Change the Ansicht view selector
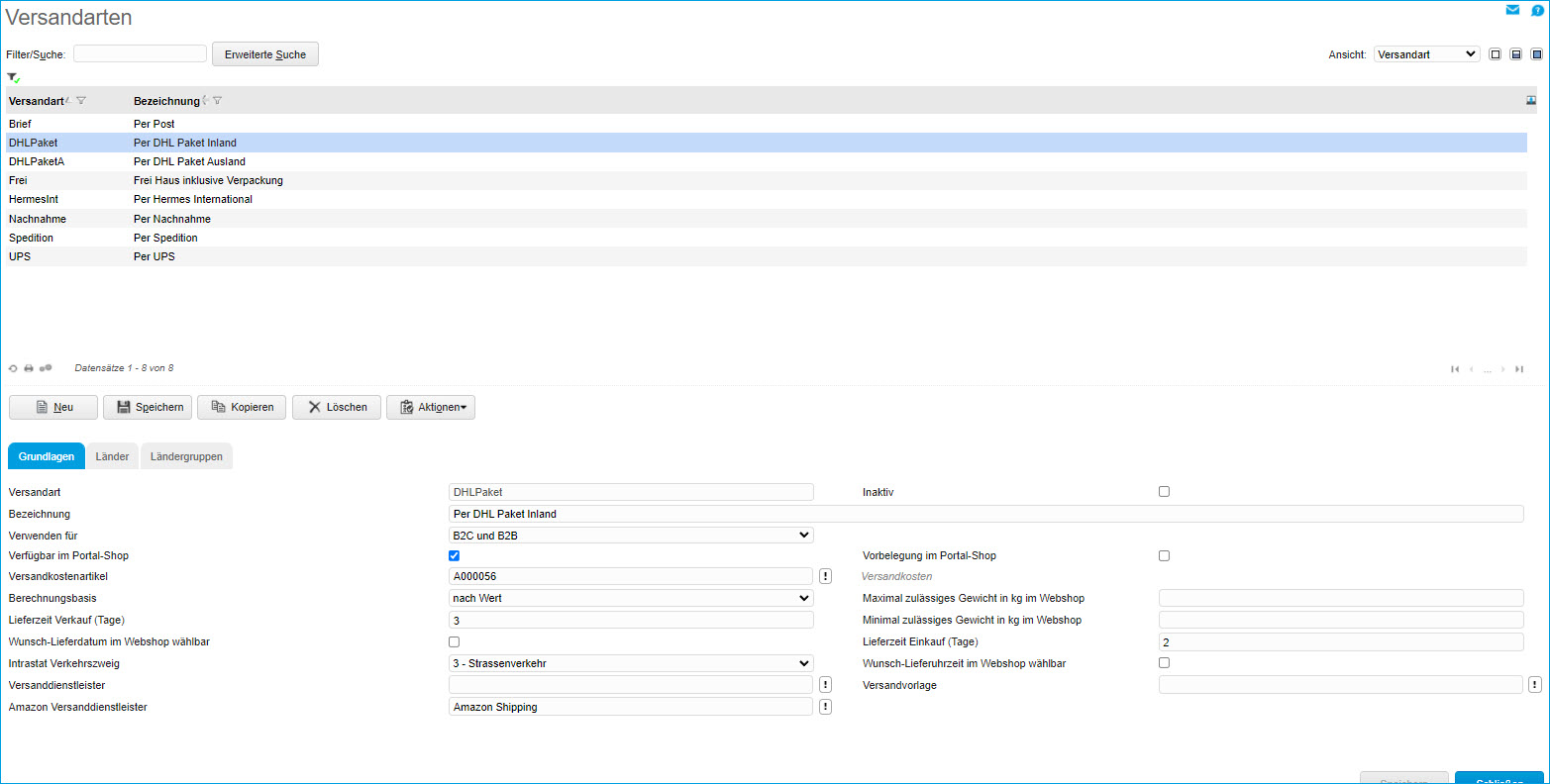Screen dimensions: 1550x784 (x=1426, y=54)
